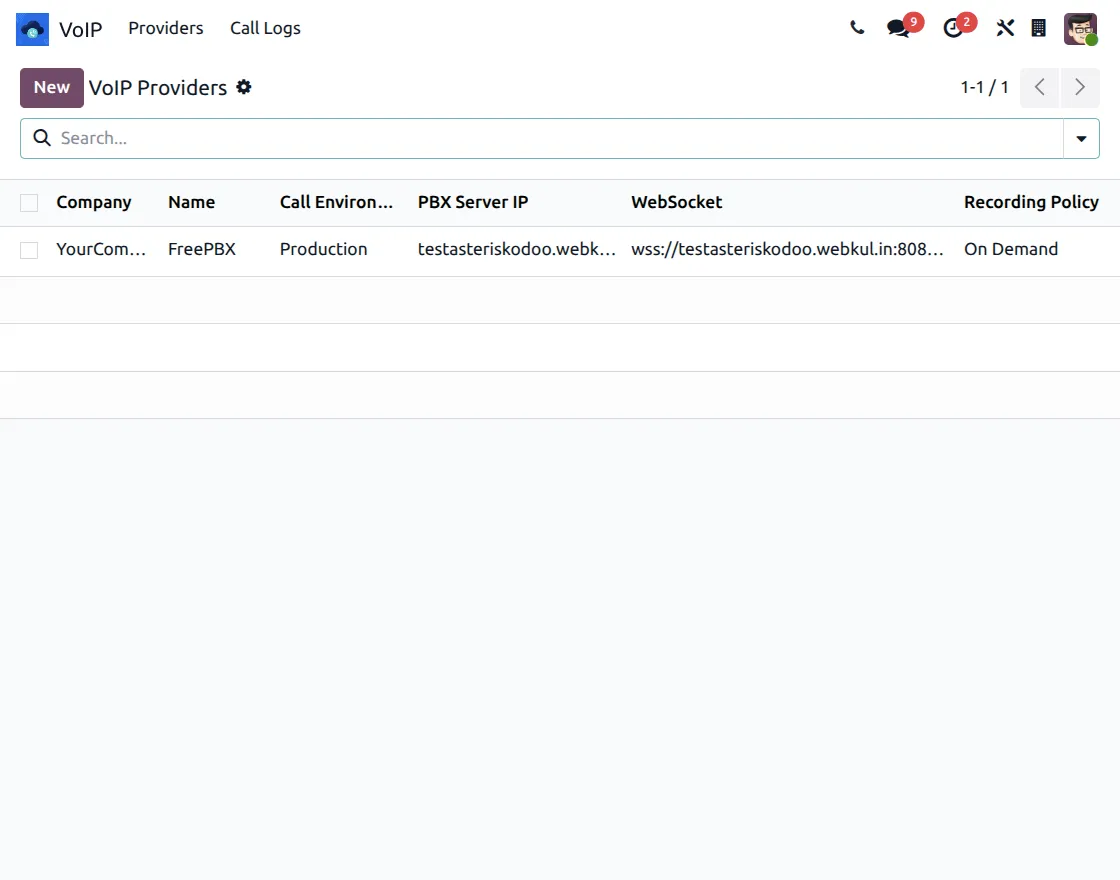Open the Providers menu

[165, 28]
